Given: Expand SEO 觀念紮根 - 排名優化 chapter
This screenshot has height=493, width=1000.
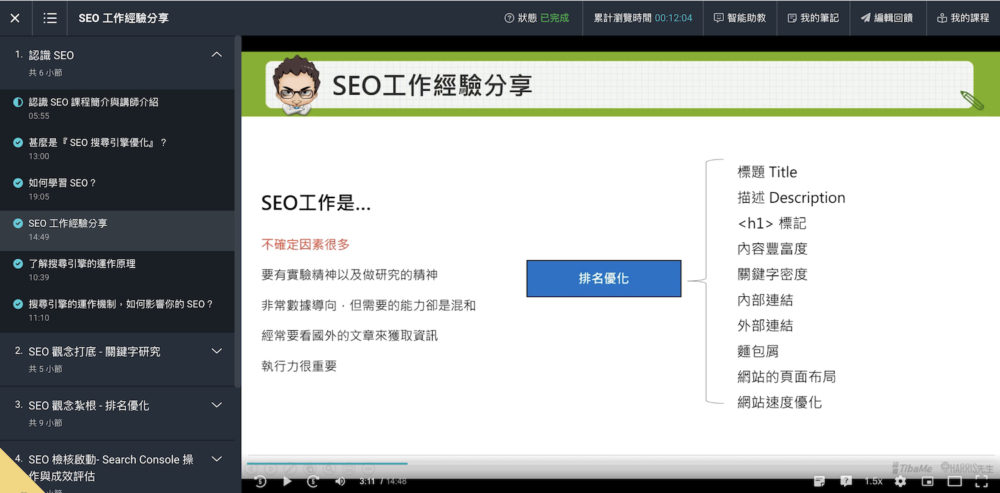Looking at the screenshot, I should (x=217, y=405).
